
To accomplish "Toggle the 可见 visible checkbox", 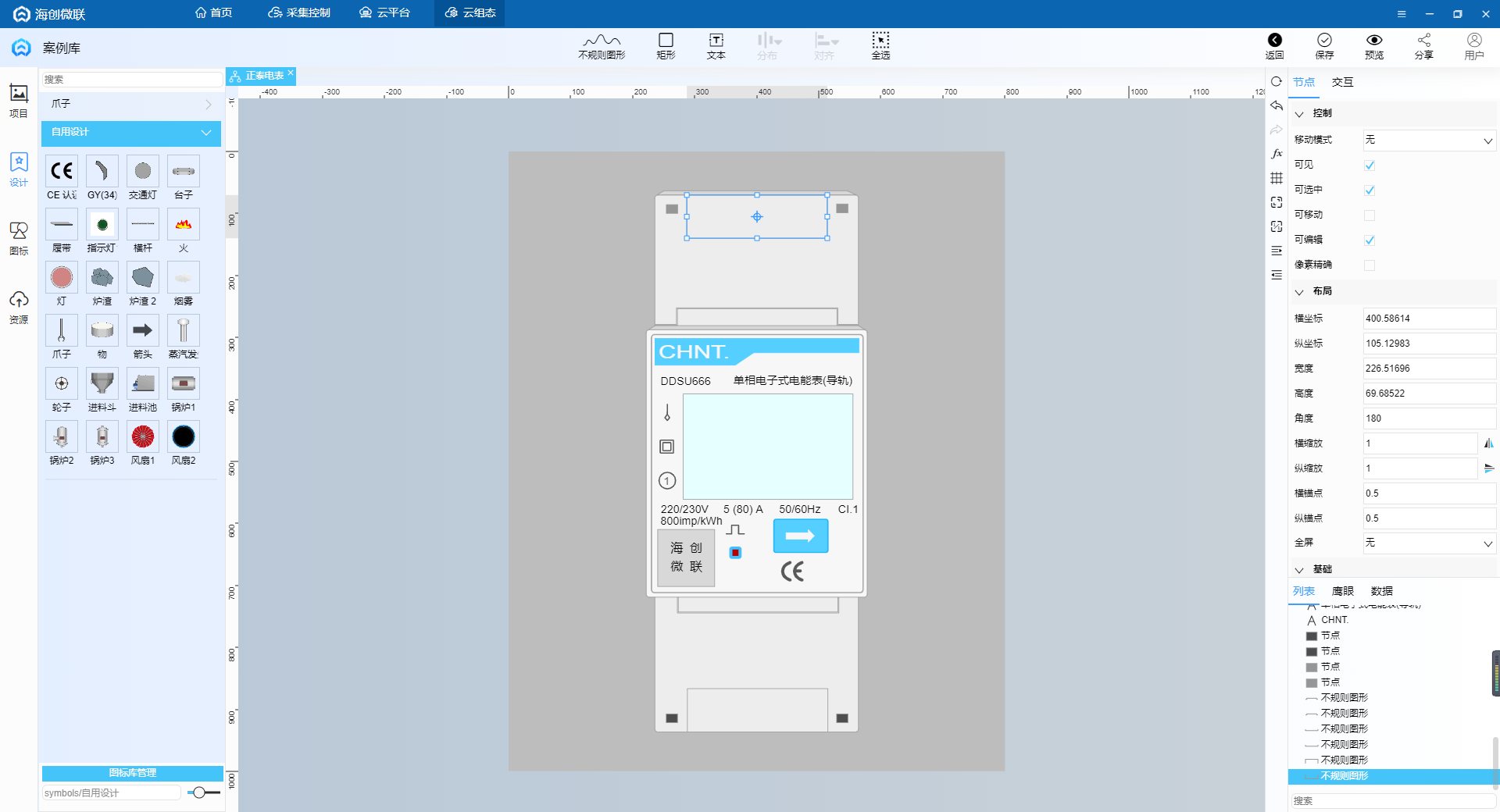I will (1370, 165).
